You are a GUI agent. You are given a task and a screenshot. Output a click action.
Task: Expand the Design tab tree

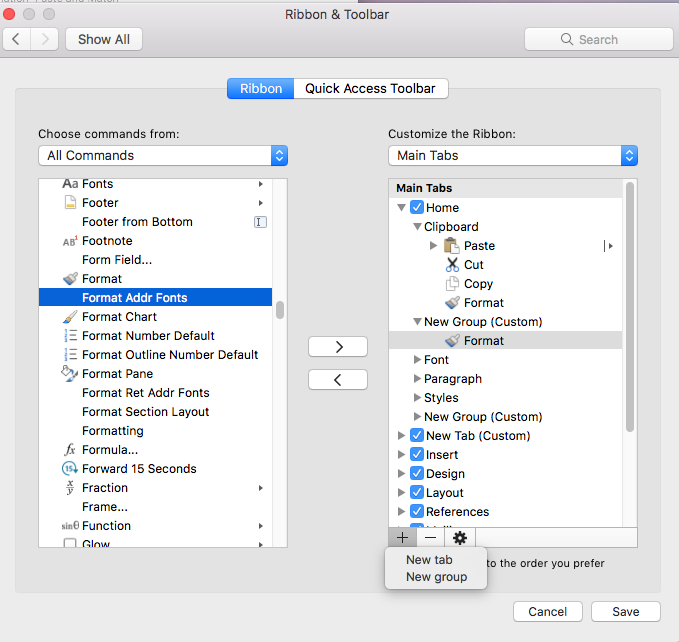coord(401,473)
